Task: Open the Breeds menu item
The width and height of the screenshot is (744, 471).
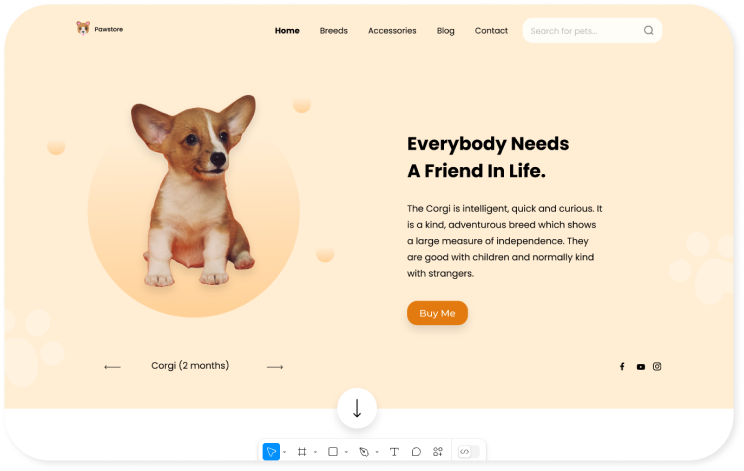Action: tap(334, 30)
